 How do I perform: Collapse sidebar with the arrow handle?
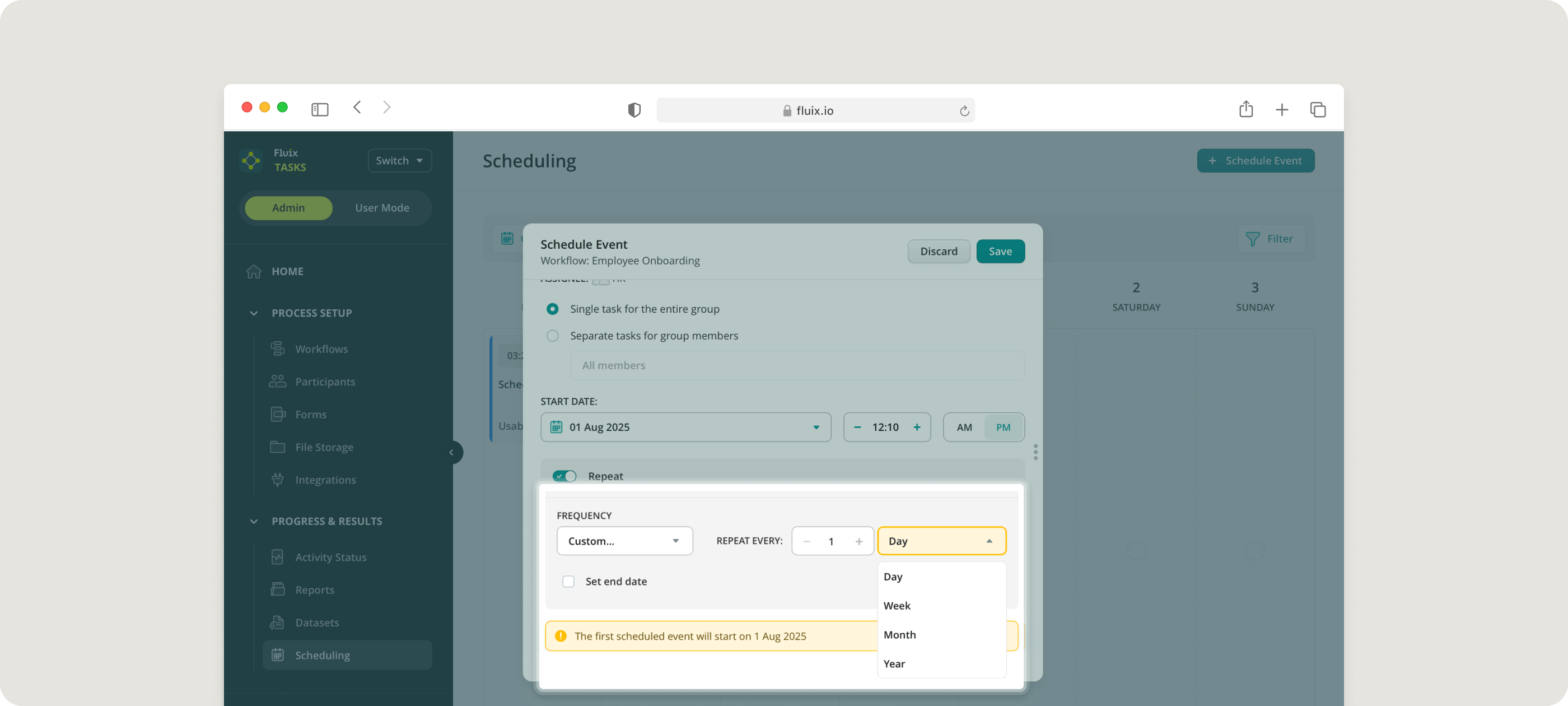tap(451, 452)
